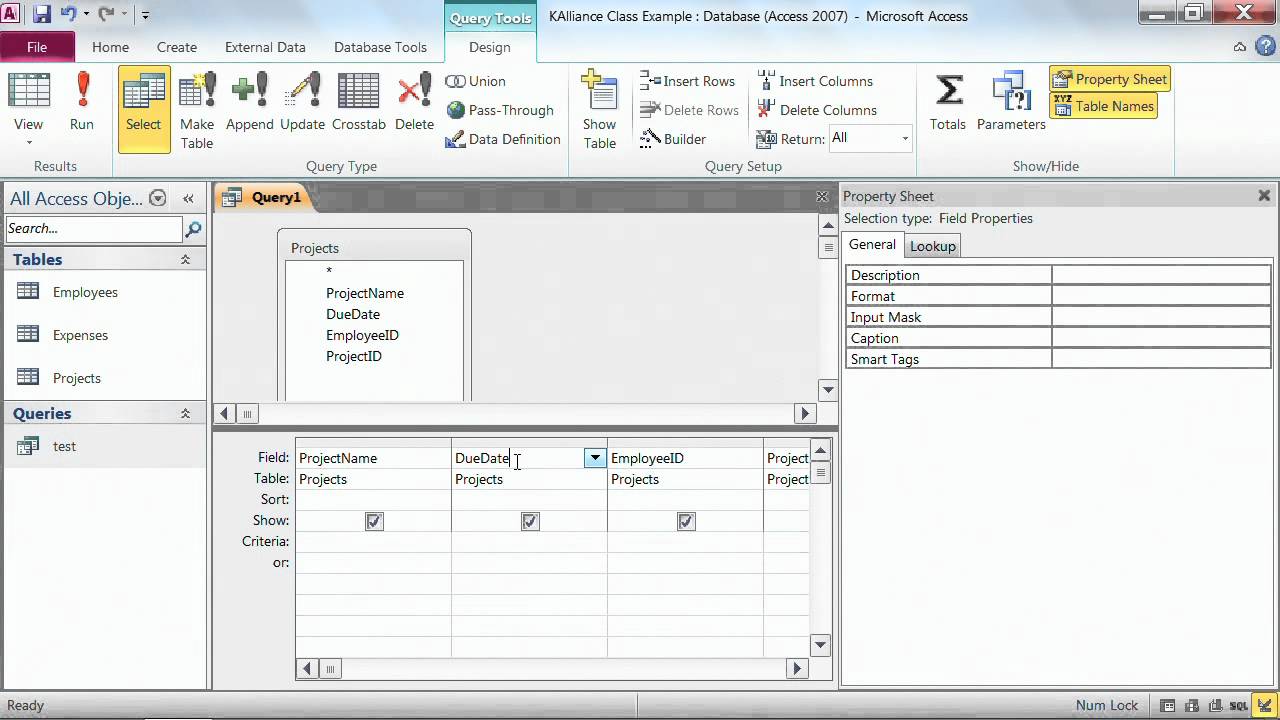The image size is (1280, 720).
Task: Choose the Crosstab query type
Action: tap(358, 103)
